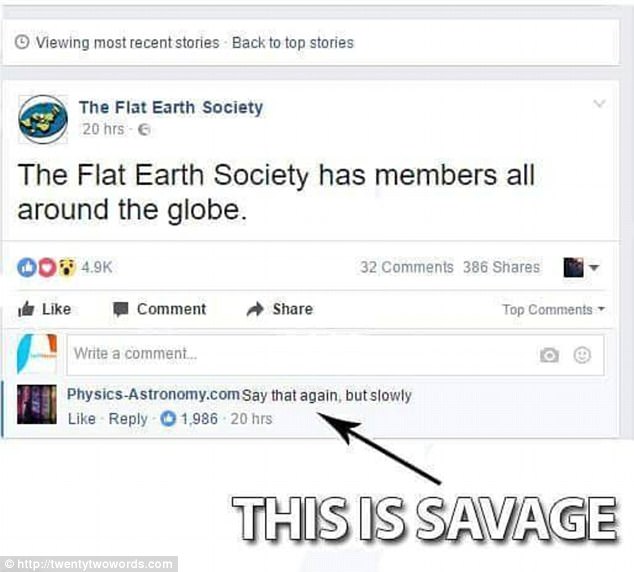
Task: Open Physics-Astronomy.com commenter link
Action: [153, 394]
